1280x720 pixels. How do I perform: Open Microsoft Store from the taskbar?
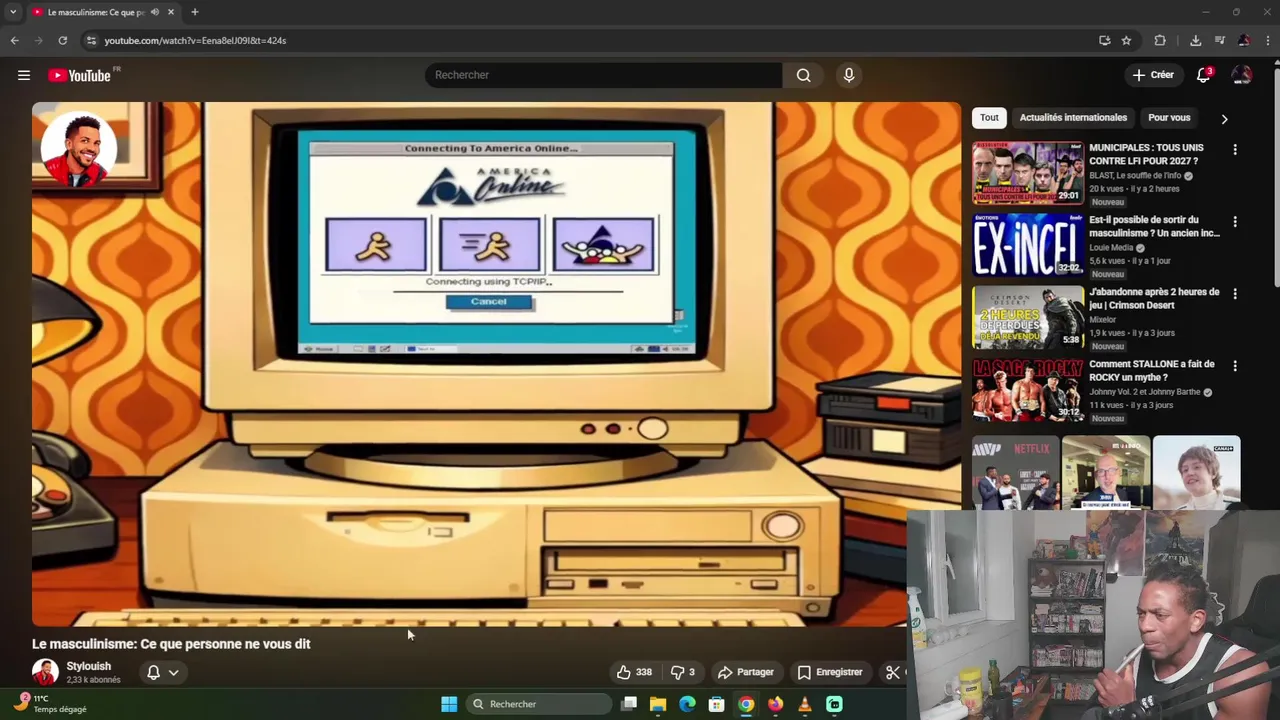(716, 704)
